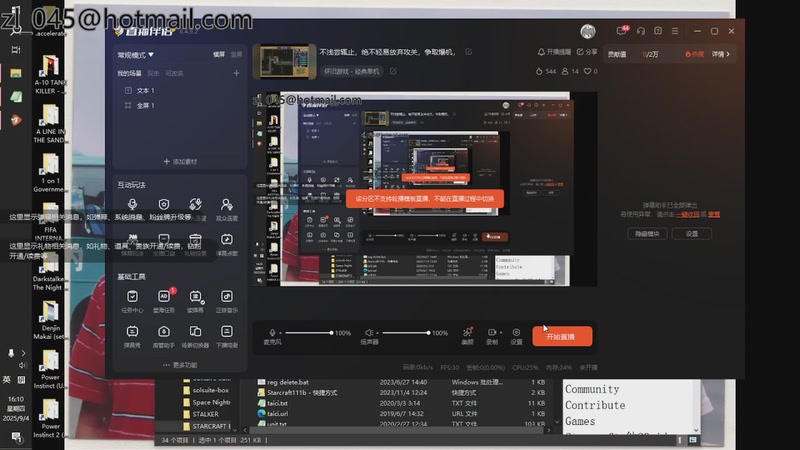Open the user avatar profile
The height and width of the screenshot is (450, 800).
tap(588, 32)
